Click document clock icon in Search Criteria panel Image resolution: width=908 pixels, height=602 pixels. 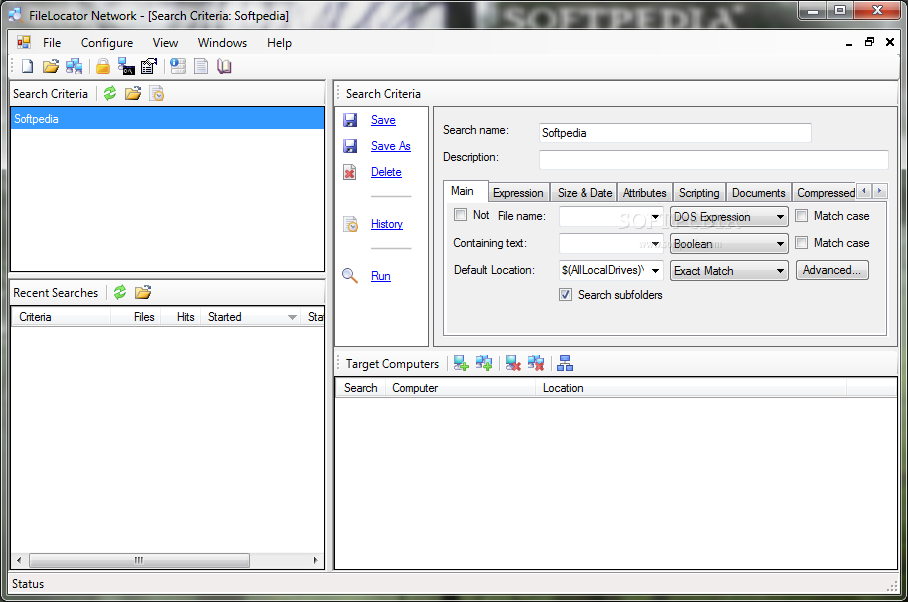point(156,93)
